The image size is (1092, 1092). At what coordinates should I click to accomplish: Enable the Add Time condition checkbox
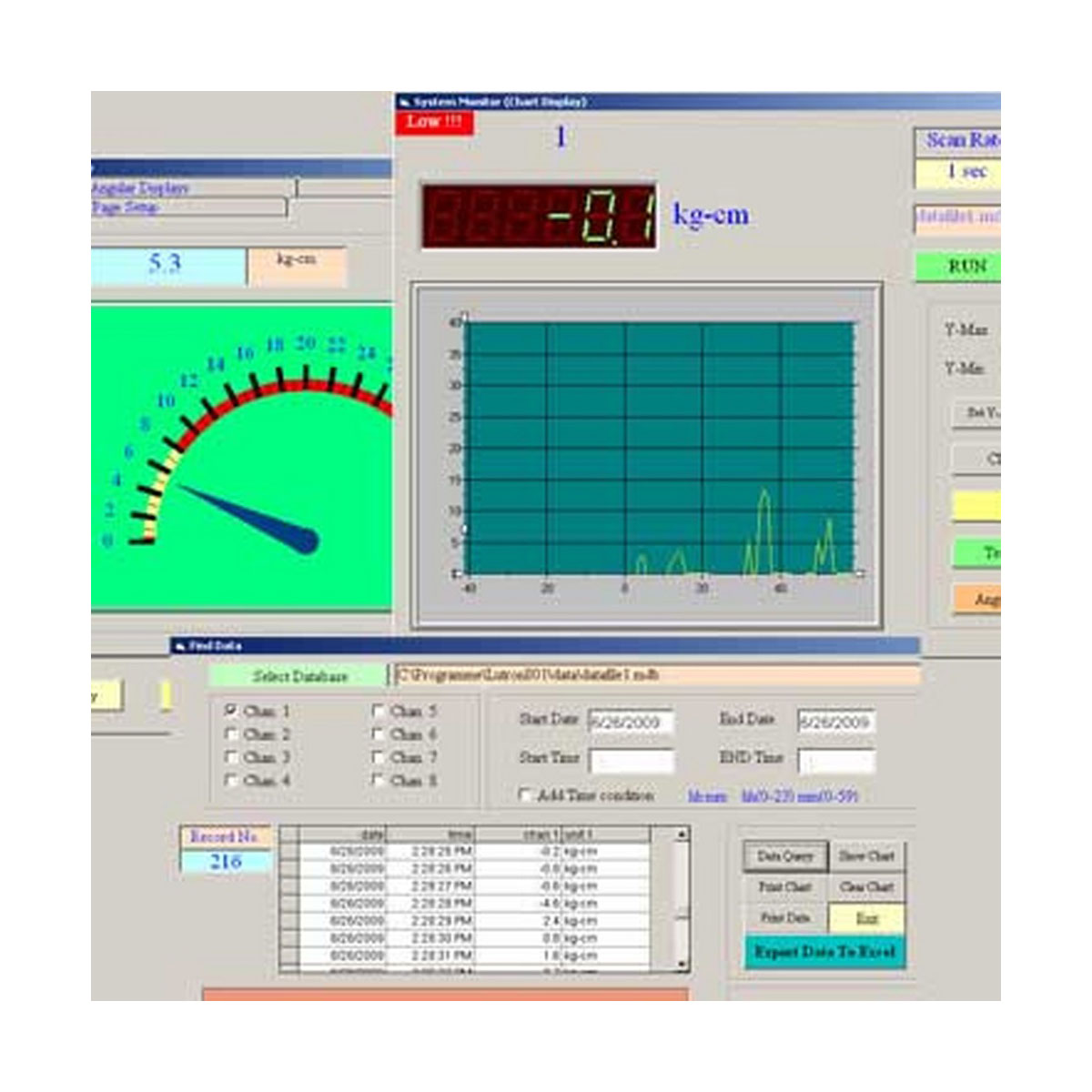524,794
